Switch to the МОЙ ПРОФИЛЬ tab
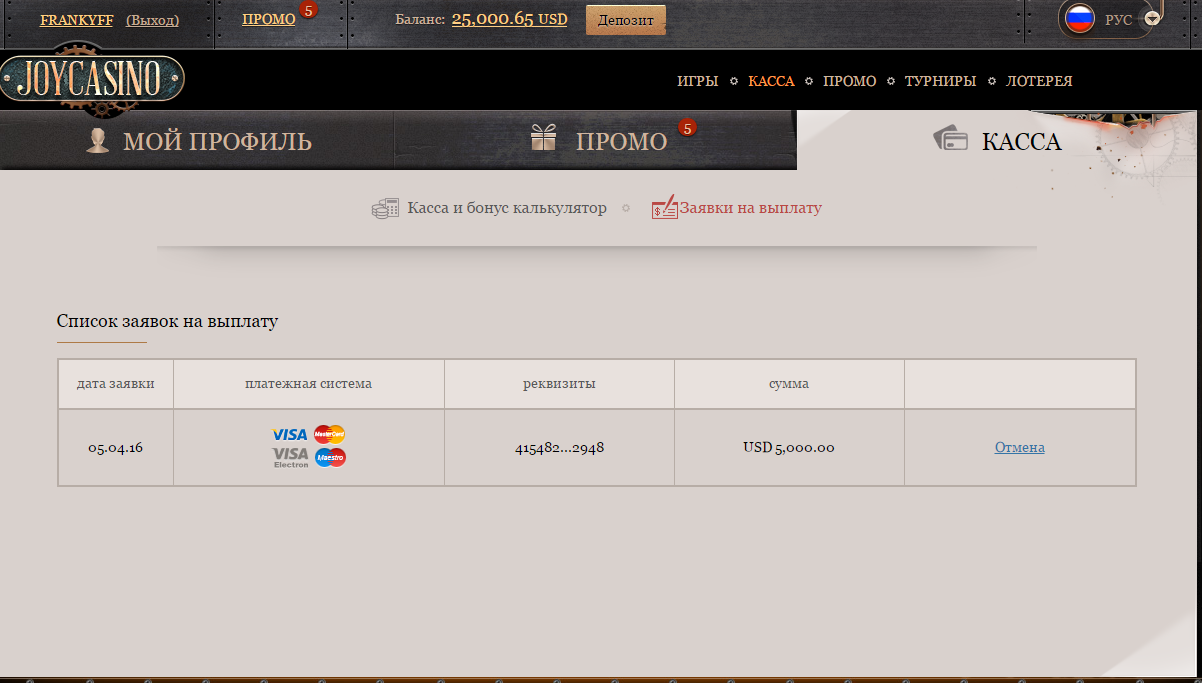 (x=220, y=141)
